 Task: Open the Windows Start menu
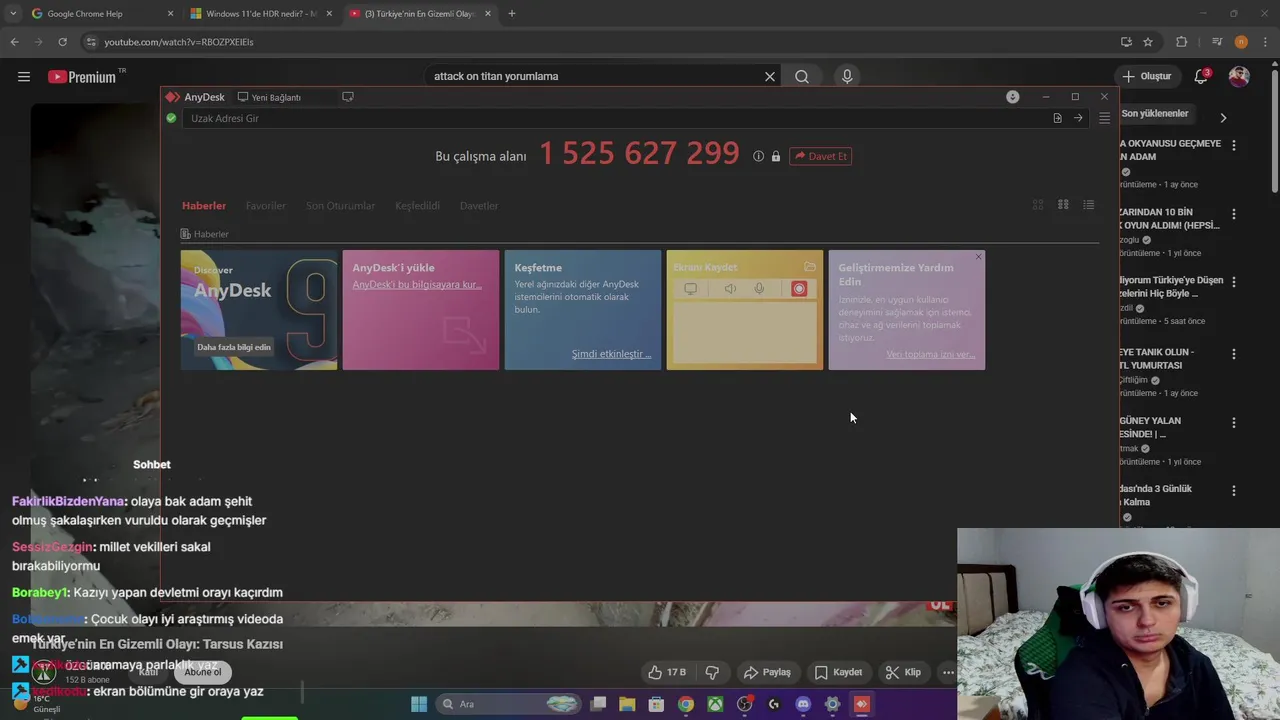tap(419, 704)
